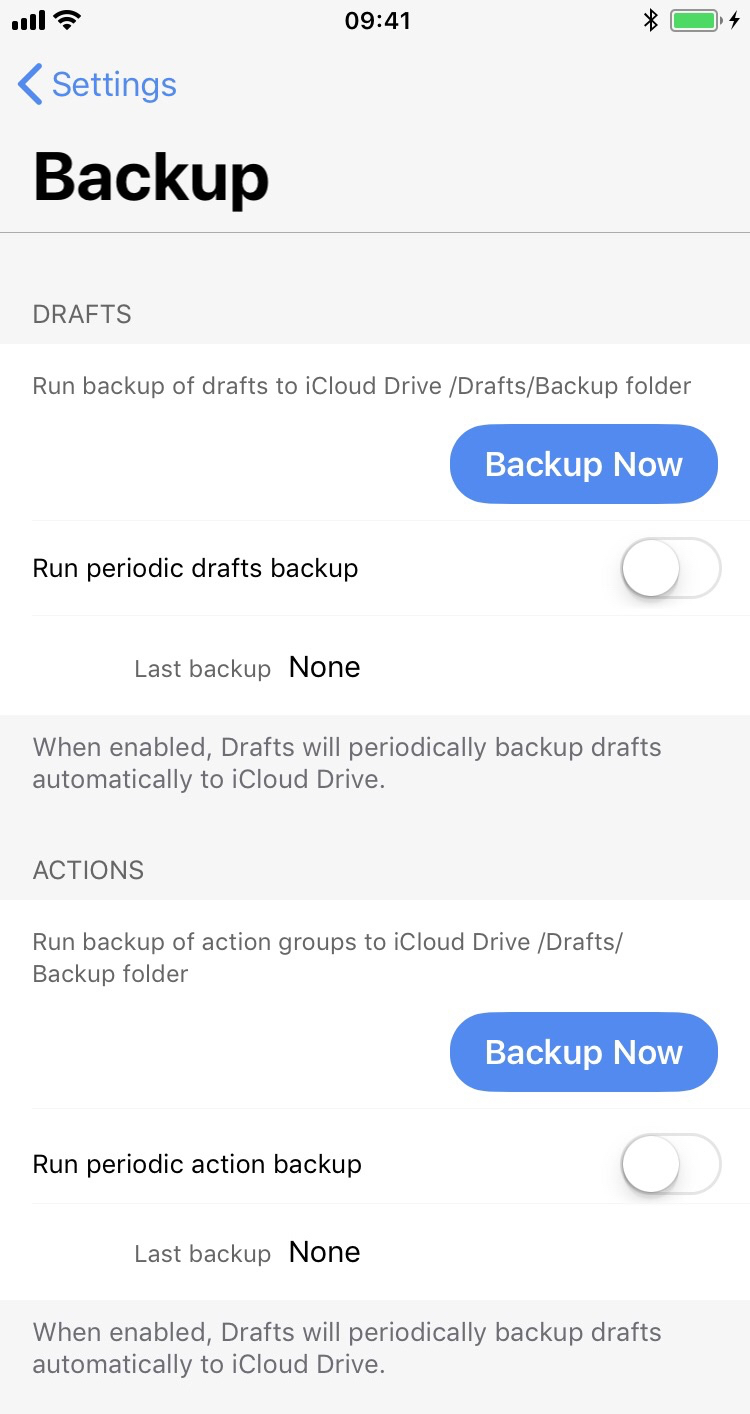Tap the Bluetooth status icon
Image resolution: width=750 pixels, height=1414 pixels.
click(x=651, y=20)
